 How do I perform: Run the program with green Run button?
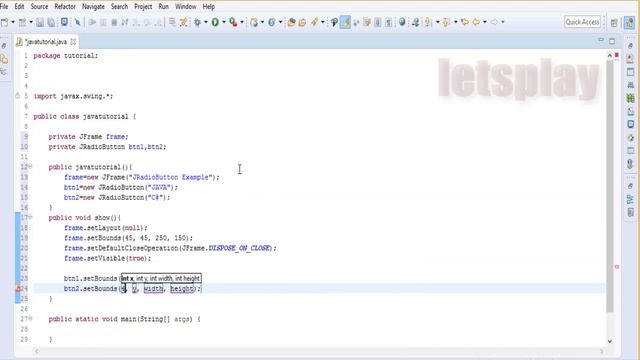[215, 22]
